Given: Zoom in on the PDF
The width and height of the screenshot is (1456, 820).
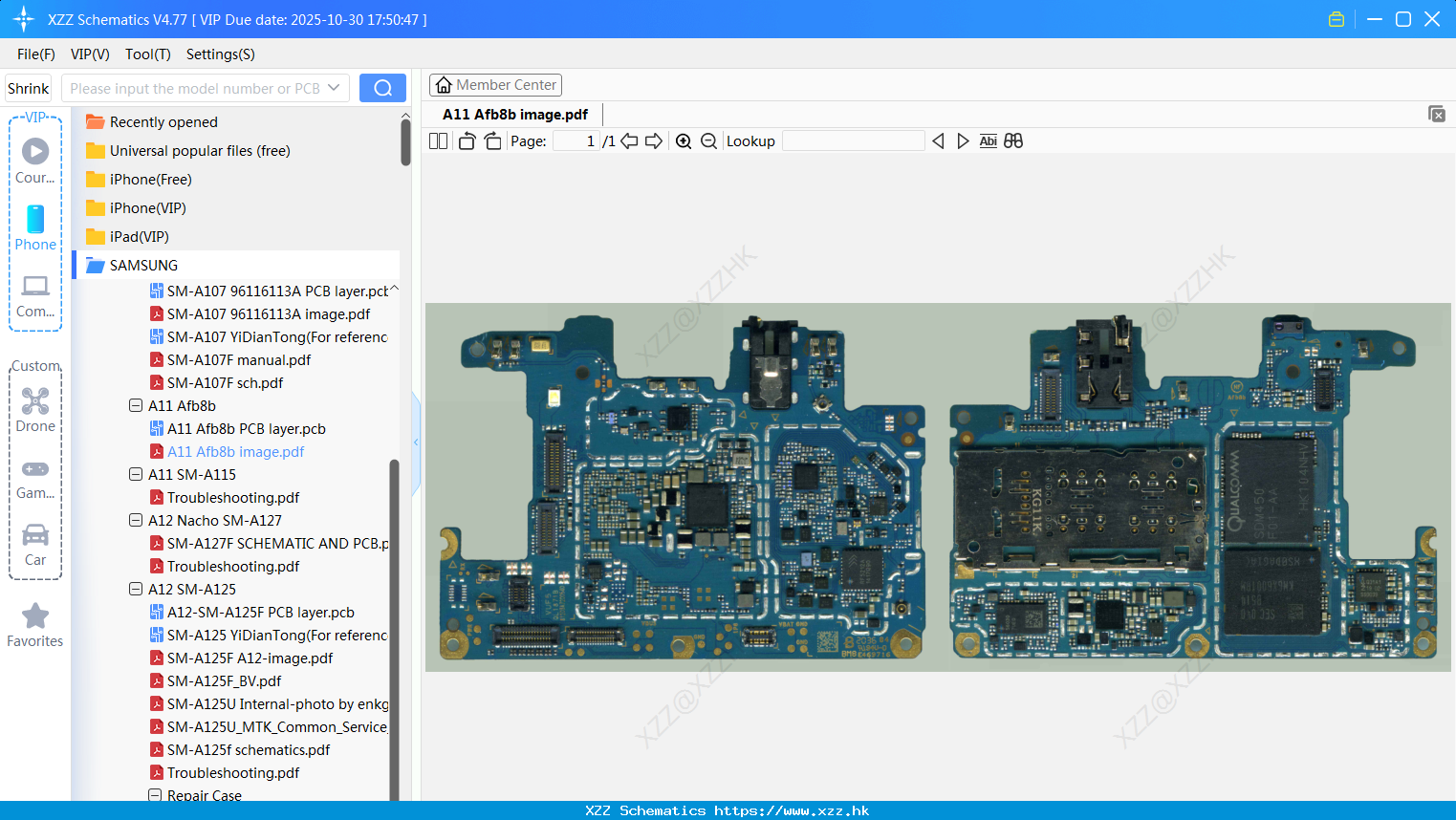Looking at the screenshot, I should point(684,140).
